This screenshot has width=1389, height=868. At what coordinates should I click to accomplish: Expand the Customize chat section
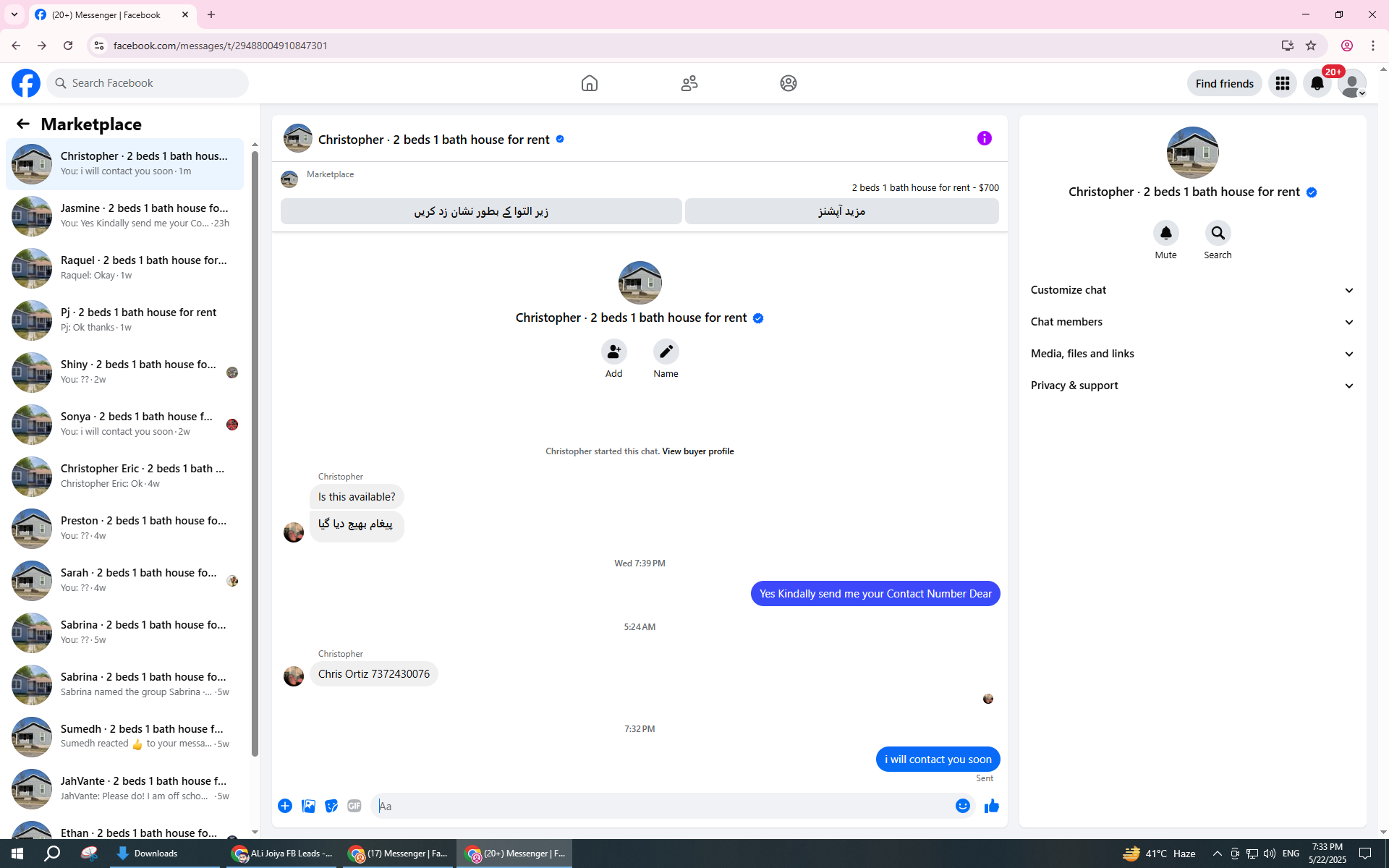[x=1192, y=290]
